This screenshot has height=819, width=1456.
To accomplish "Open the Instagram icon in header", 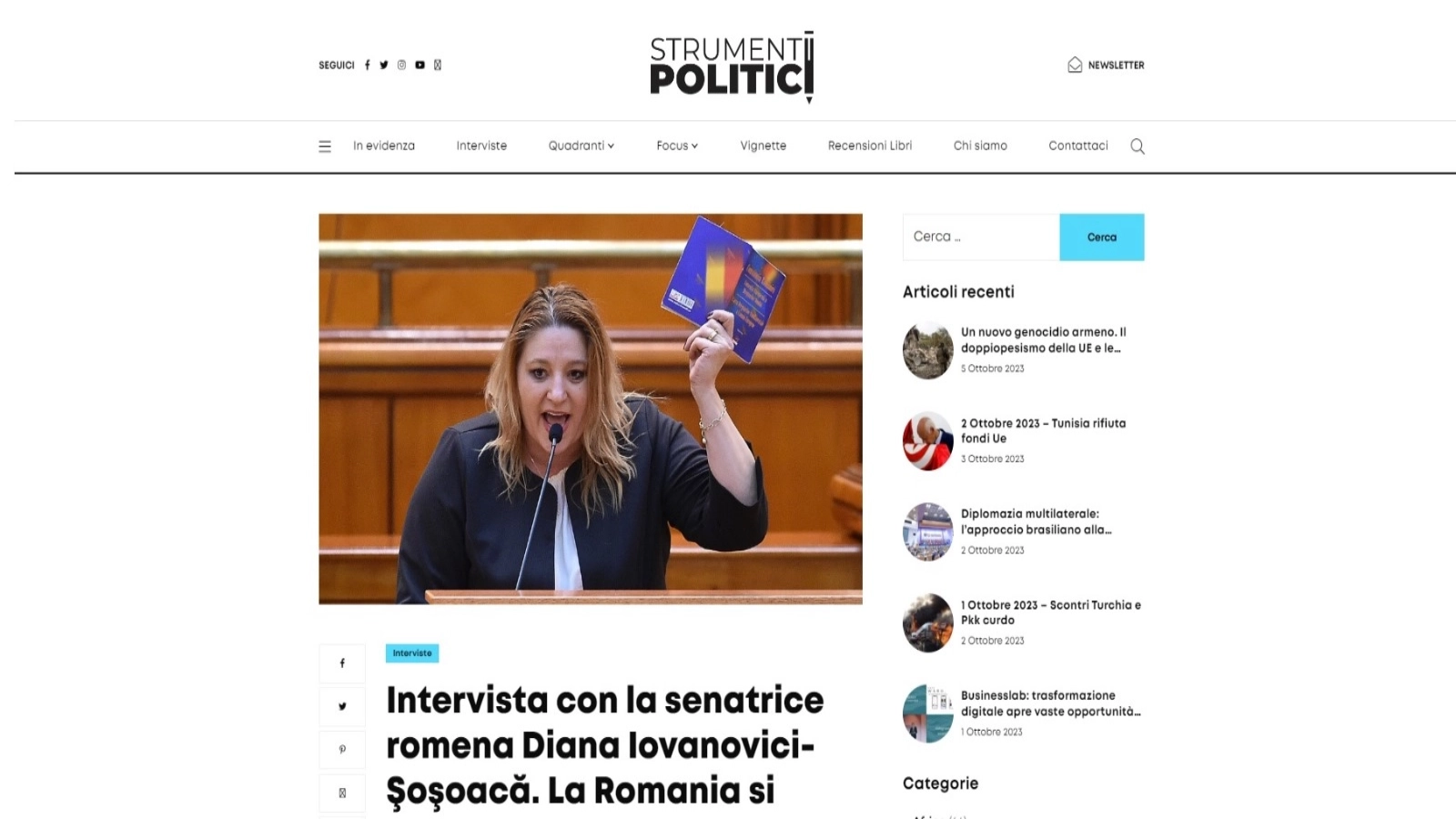I will pyautogui.click(x=401, y=65).
